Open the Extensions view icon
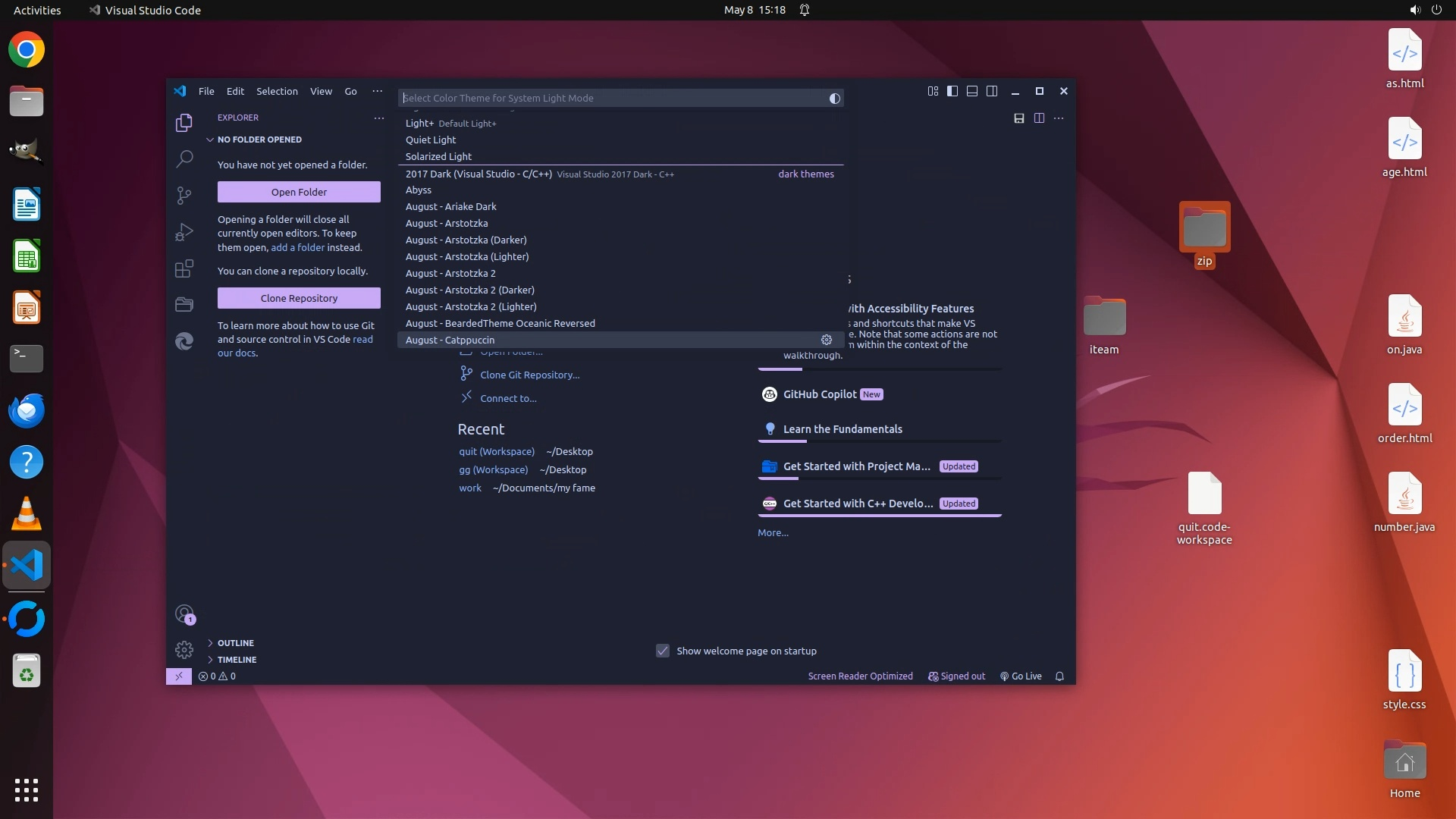Image resolution: width=1456 pixels, height=819 pixels. click(184, 268)
